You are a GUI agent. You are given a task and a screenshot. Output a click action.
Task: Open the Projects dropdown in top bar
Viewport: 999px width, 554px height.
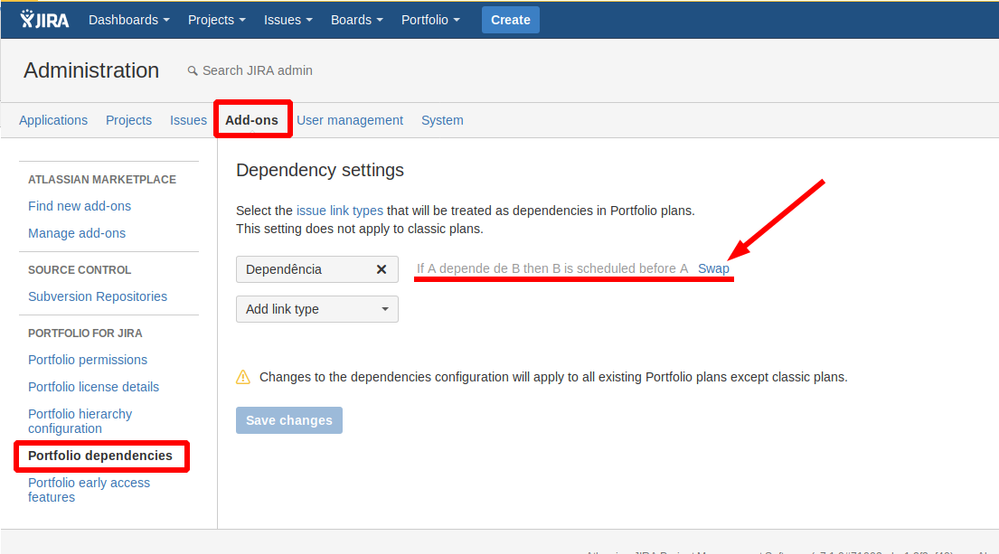(x=217, y=20)
